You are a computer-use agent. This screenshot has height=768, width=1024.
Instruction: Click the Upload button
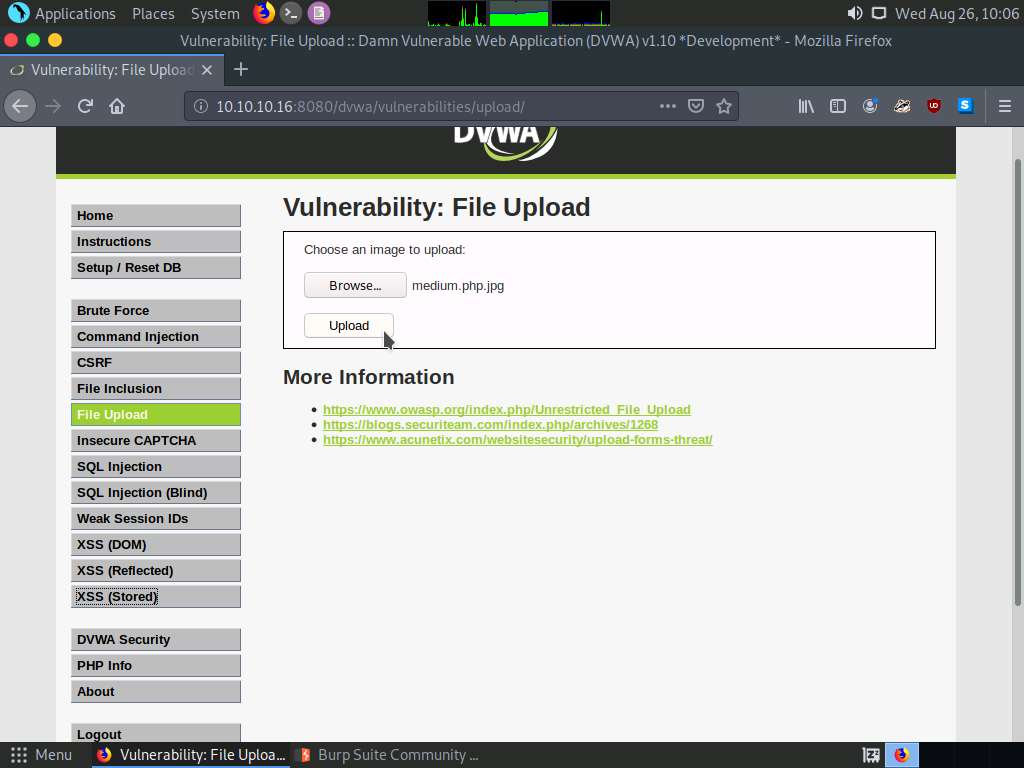(x=348, y=325)
